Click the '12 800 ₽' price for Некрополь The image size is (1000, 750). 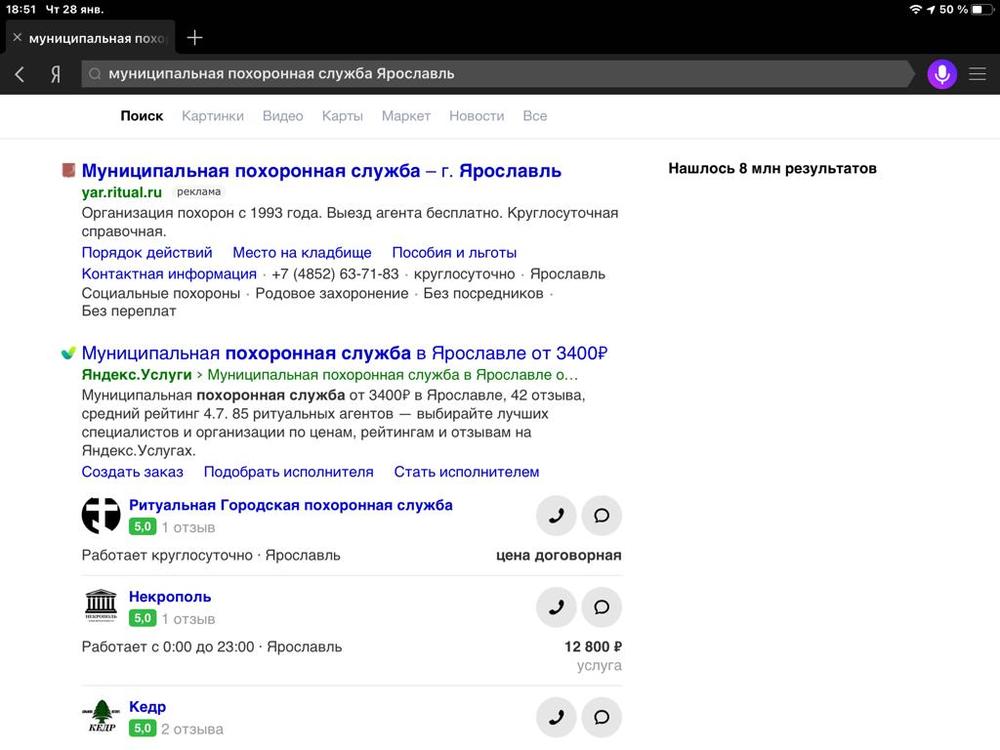point(592,647)
